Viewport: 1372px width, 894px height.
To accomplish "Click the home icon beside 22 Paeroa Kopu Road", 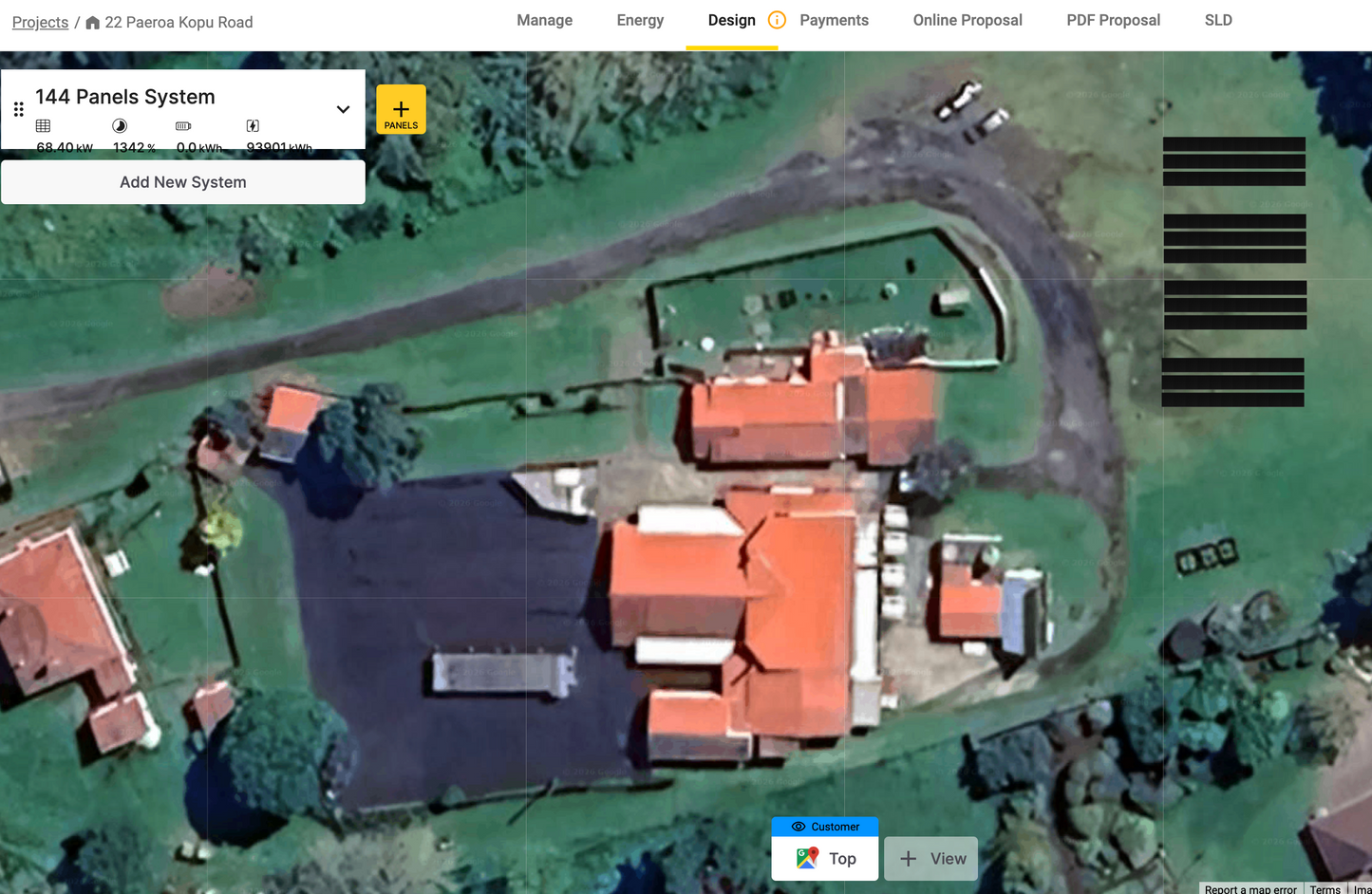I will click(92, 22).
